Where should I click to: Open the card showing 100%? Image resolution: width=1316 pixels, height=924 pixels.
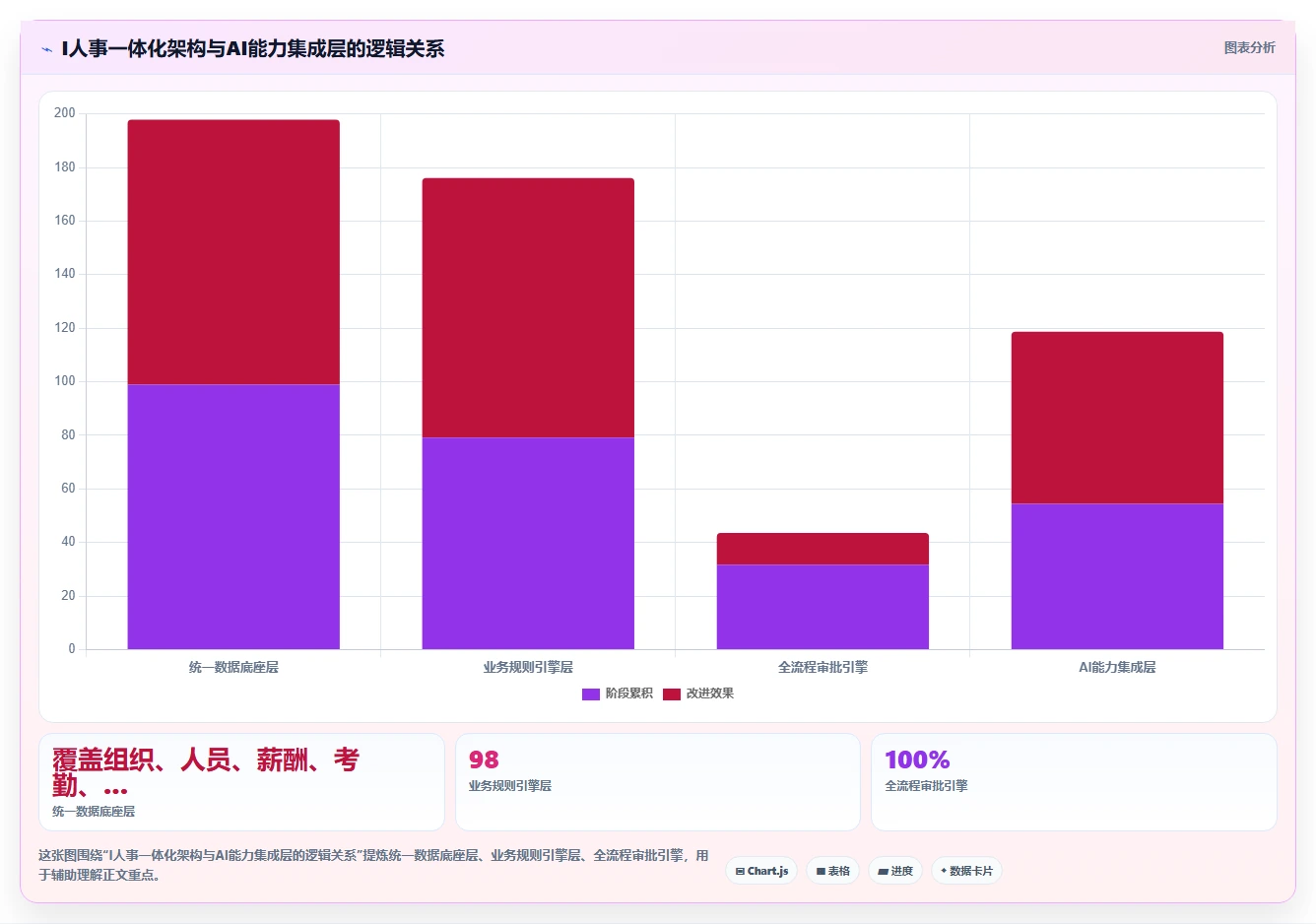[1074, 782]
